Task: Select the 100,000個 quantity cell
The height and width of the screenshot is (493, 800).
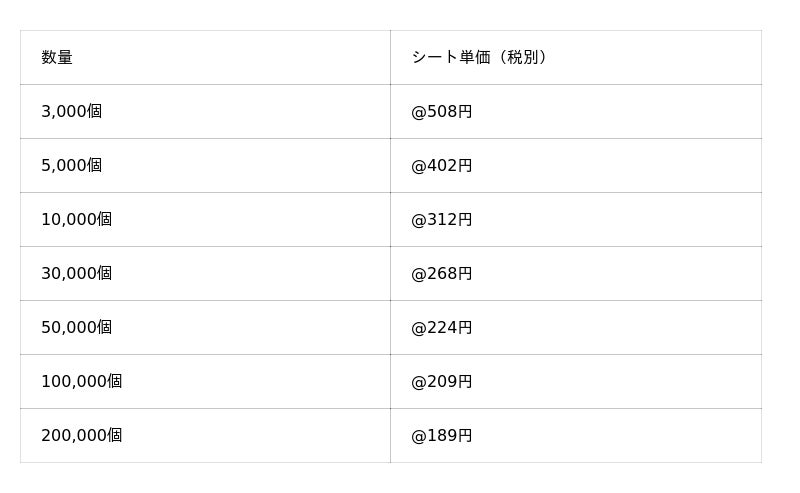Action: 82,382
